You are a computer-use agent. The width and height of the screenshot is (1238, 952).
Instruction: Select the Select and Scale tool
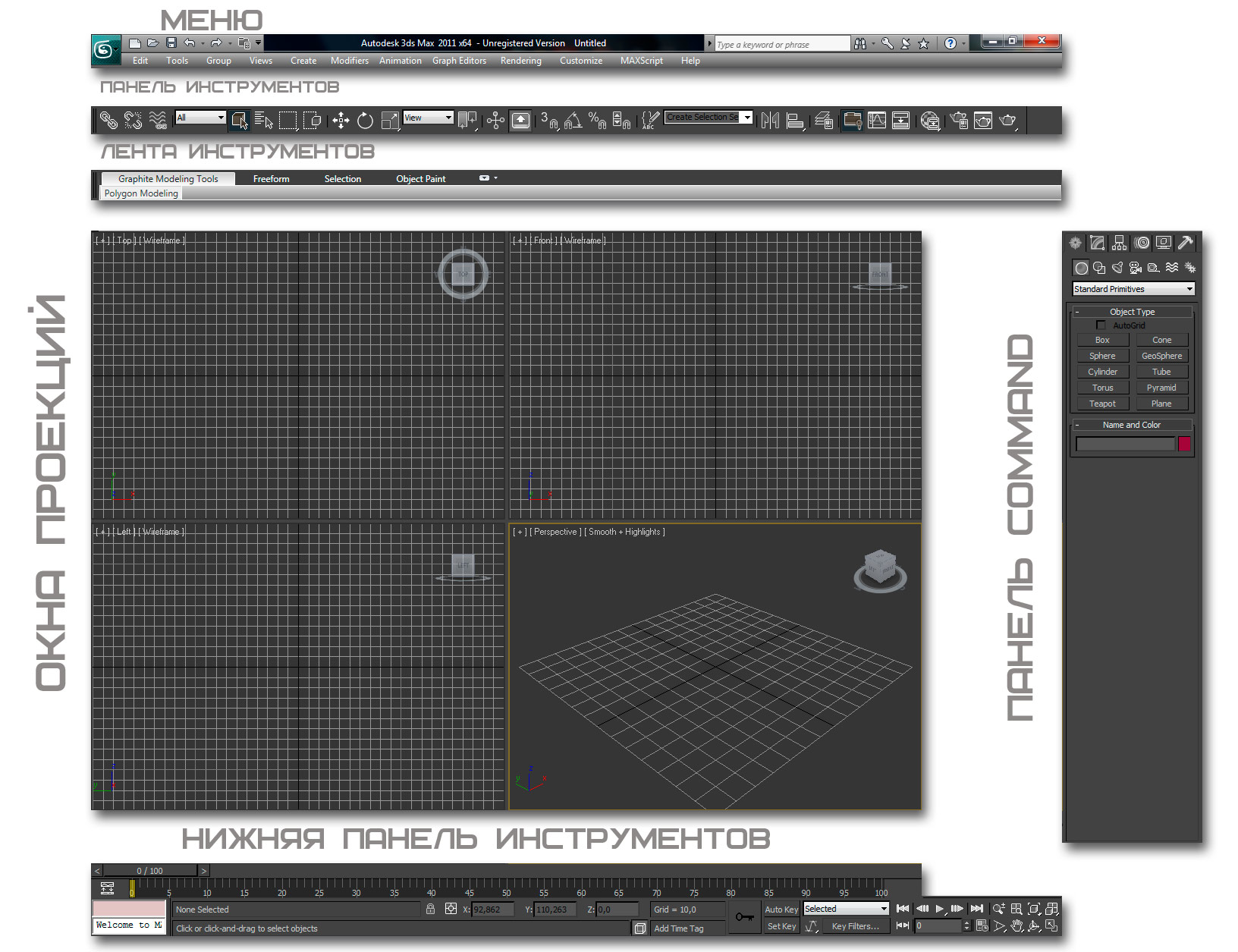coord(390,120)
